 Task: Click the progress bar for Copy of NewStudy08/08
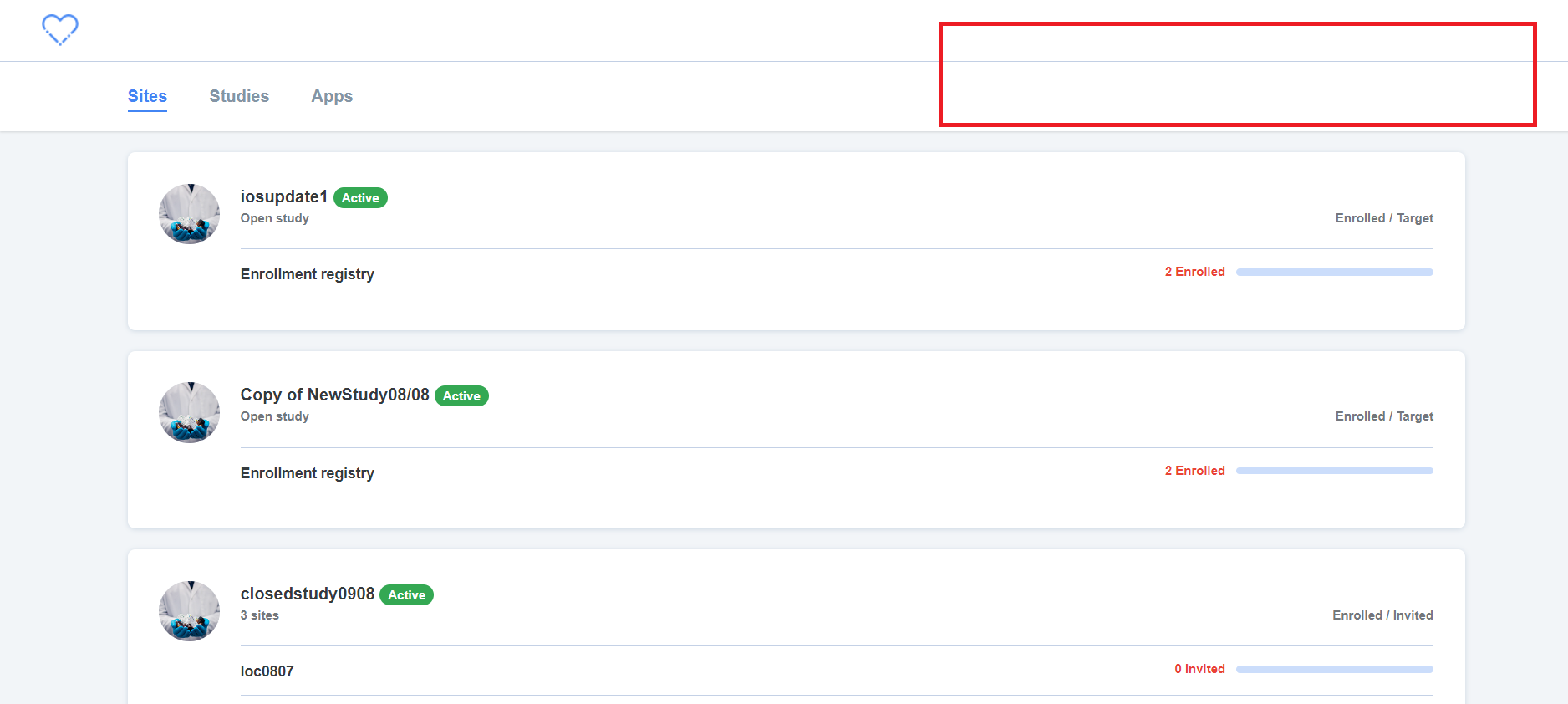click(x=1334, y=470)
